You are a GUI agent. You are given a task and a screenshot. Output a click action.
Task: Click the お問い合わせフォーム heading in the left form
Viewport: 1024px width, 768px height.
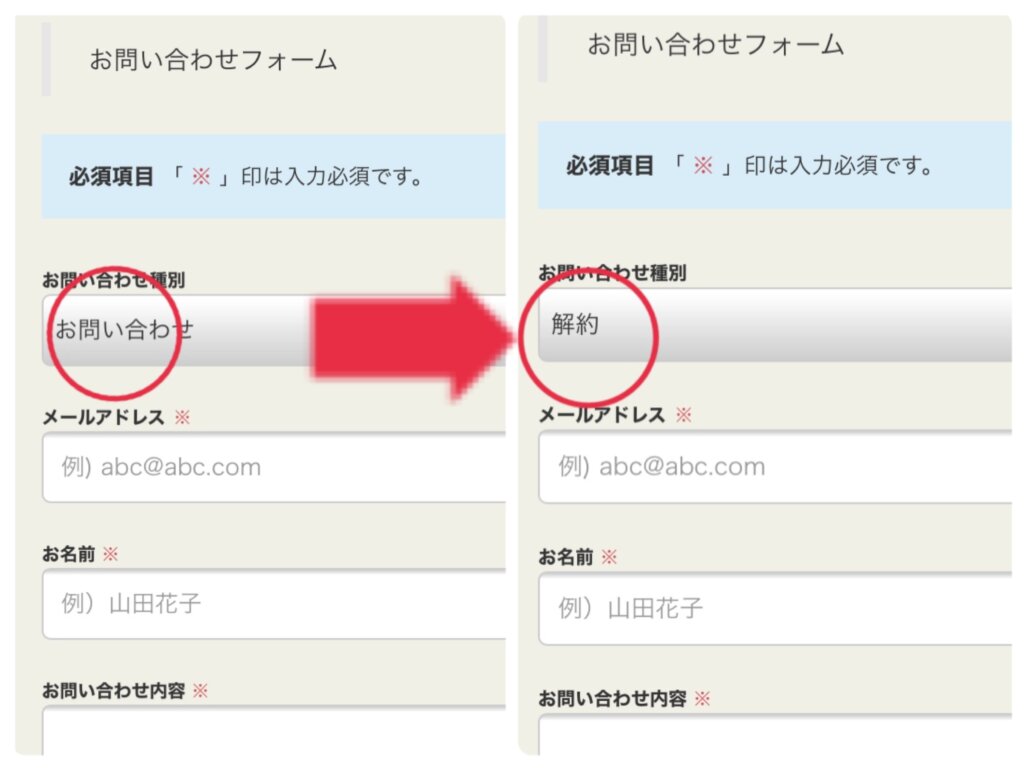(x=213, y=60)
